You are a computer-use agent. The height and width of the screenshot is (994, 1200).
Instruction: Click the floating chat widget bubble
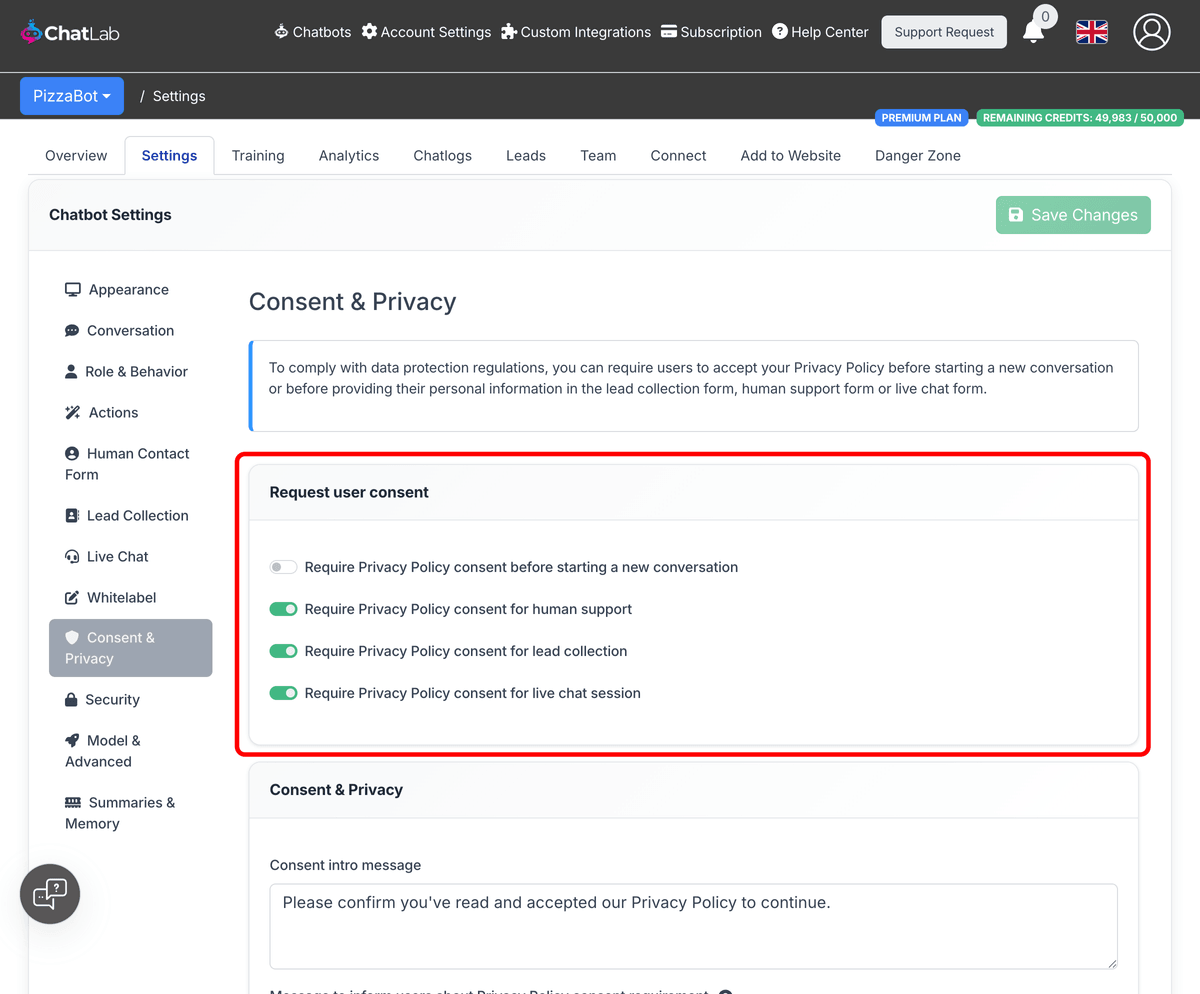(49, 893)
